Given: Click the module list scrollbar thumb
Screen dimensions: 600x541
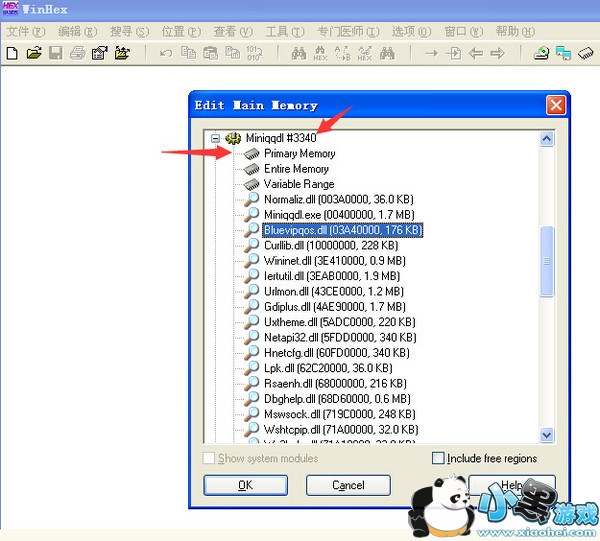Looking at the screenshot, I should 547,261.
